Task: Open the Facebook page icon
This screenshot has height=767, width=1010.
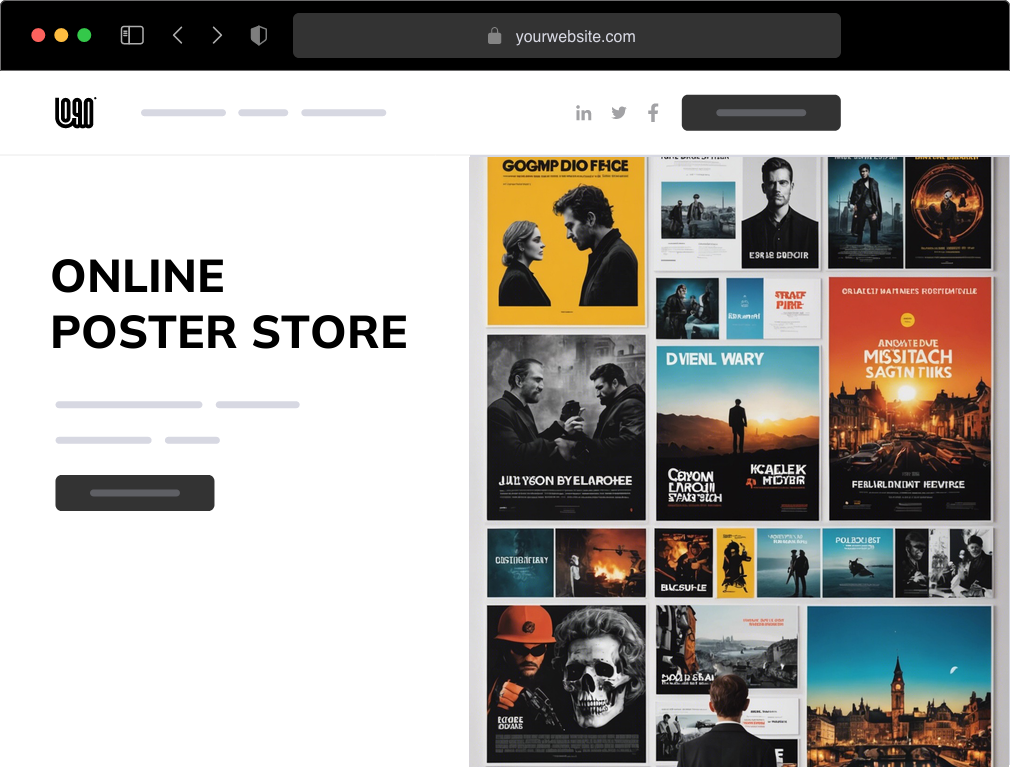Action: (x=653, y=113)
